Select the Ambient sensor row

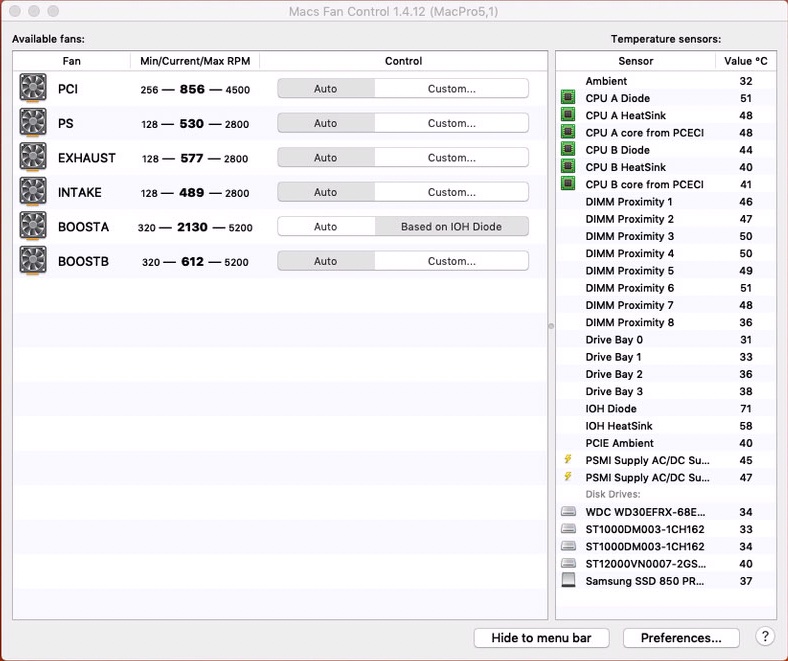tap(666, 81)
